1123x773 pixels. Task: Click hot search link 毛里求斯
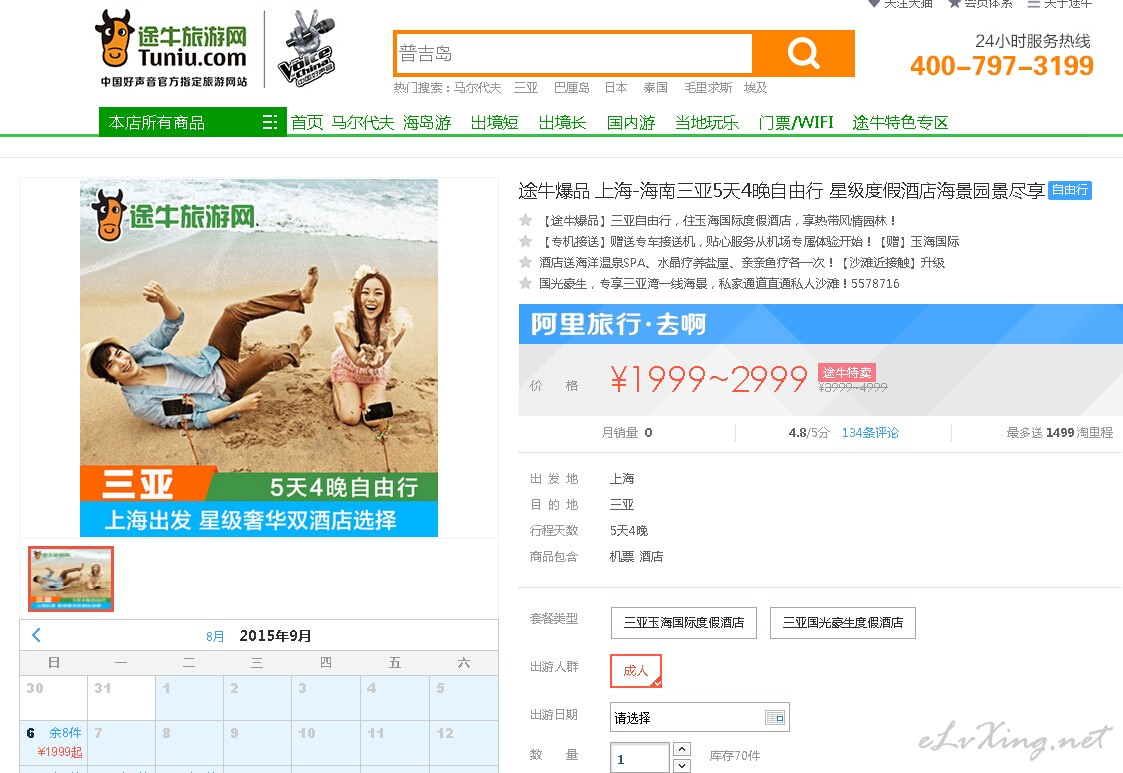point(708,87)
